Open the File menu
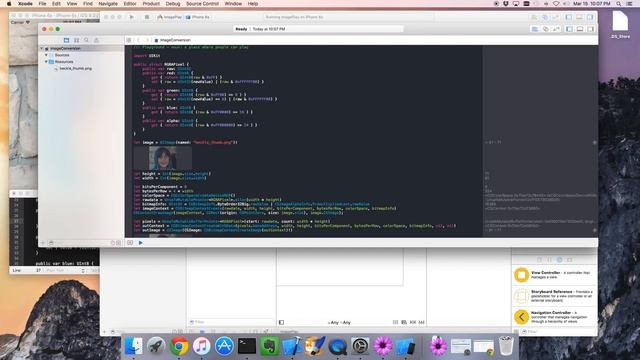 [42, 4]
